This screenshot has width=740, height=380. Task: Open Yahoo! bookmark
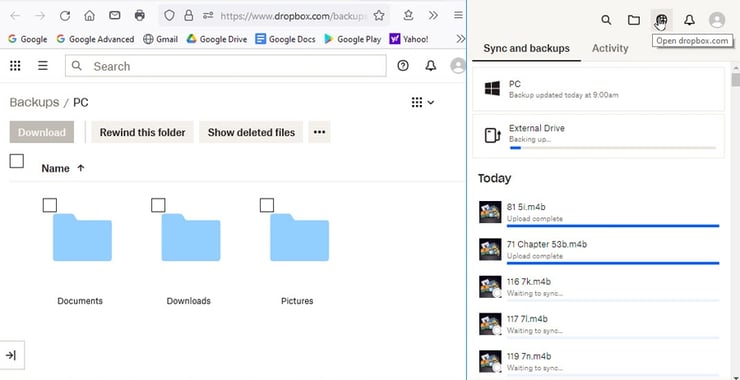409,39
